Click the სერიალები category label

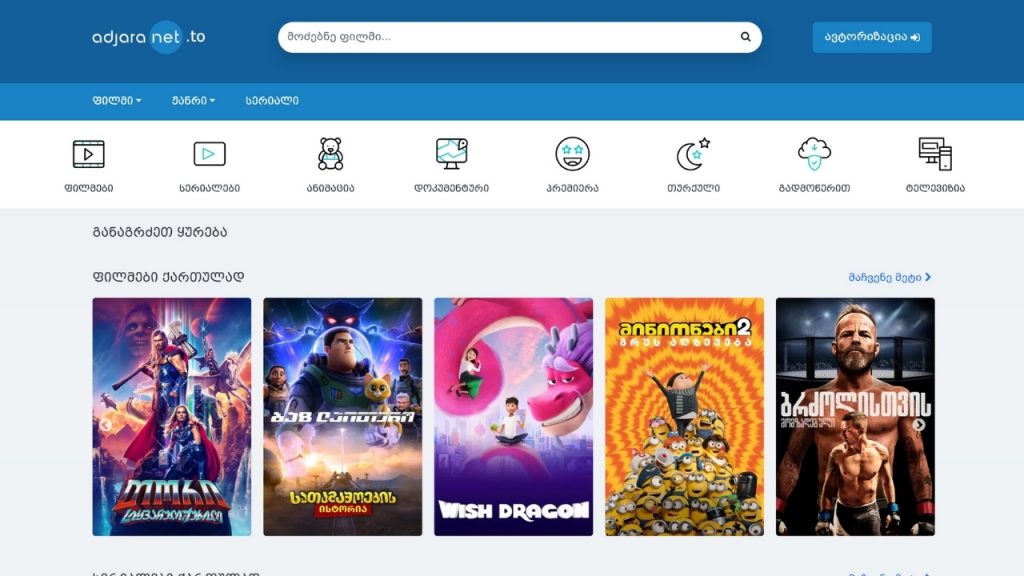(x=210, y=188)
